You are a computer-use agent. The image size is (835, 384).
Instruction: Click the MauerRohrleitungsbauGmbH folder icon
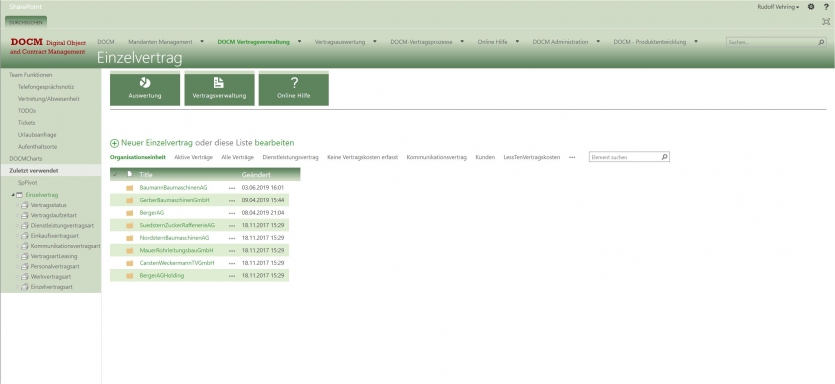(129, 251)
